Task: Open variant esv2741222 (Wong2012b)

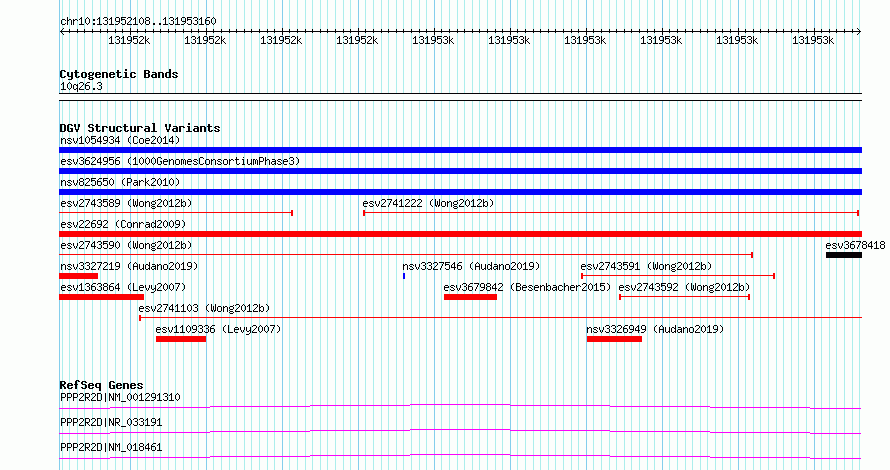Action: coord(428,203)
